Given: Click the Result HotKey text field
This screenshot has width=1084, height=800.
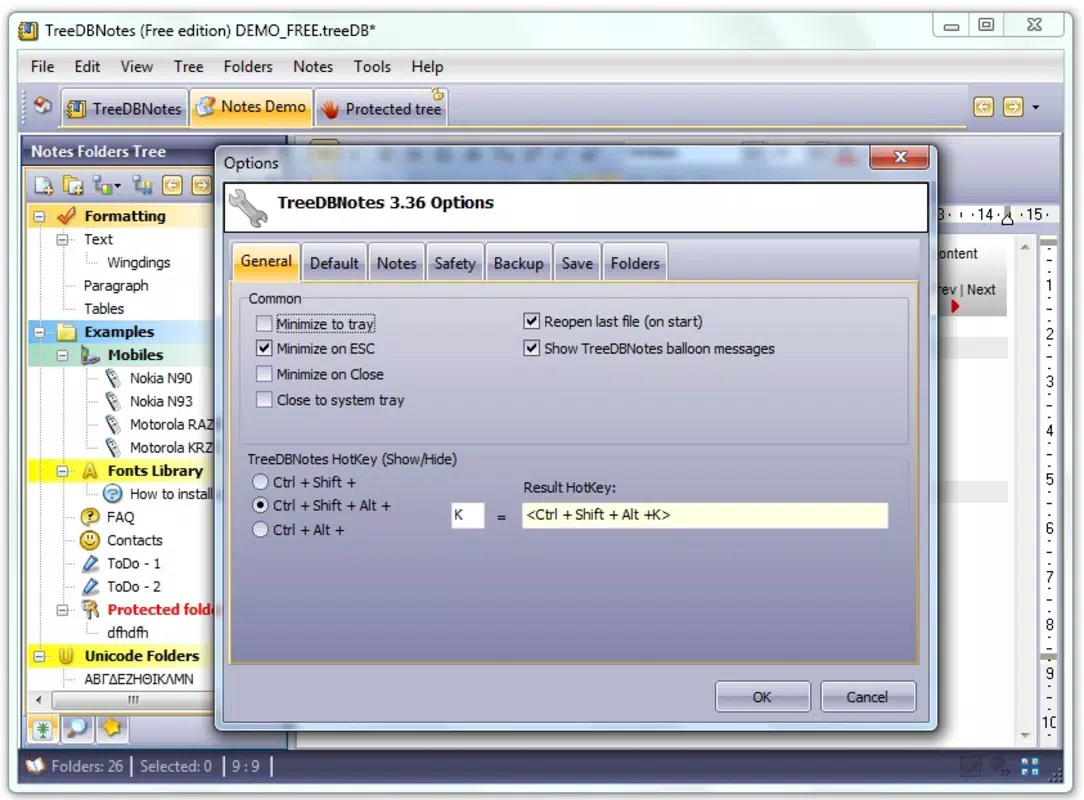Looking at the screenshot, I should click(704, 515).
